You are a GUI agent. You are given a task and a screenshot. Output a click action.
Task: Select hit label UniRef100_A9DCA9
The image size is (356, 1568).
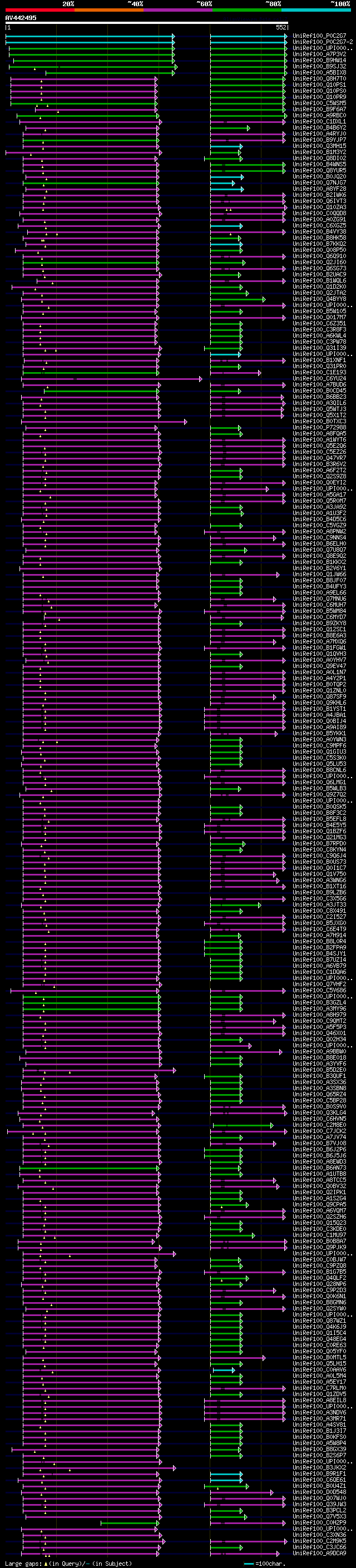click(319, 1554)
